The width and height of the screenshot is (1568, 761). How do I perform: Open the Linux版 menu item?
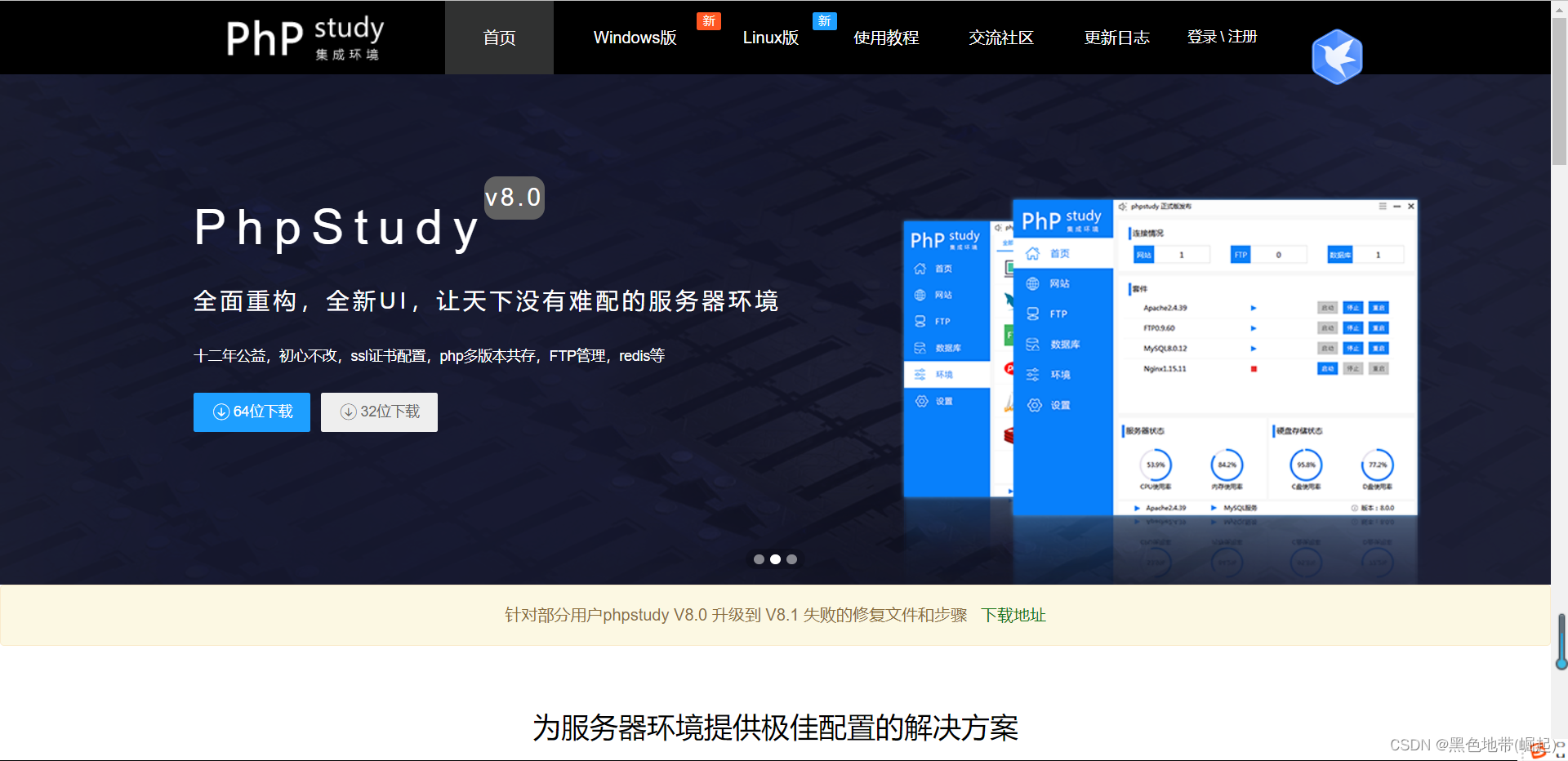(770, 38)
